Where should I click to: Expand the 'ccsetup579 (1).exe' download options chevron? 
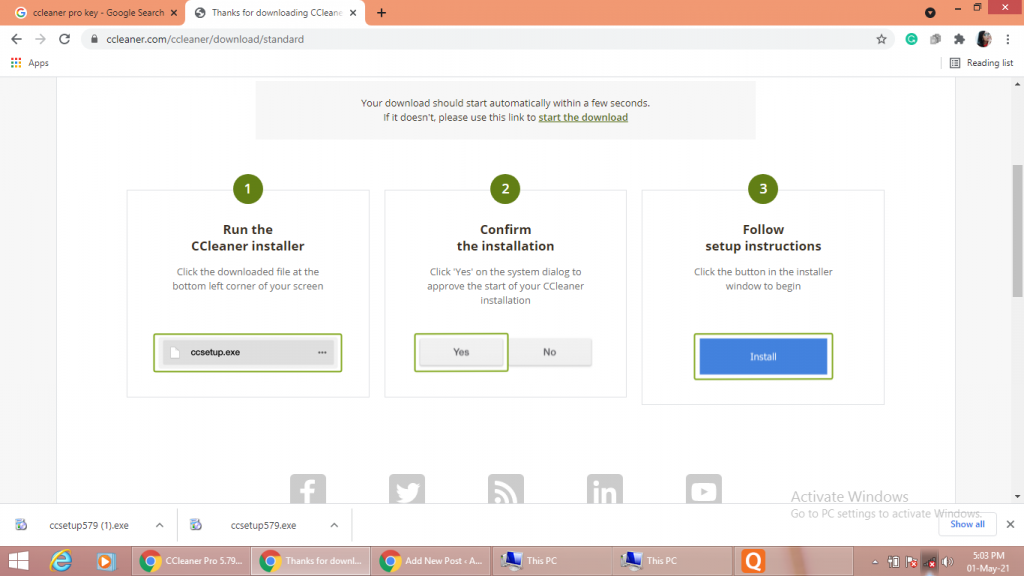pos(158,524)
